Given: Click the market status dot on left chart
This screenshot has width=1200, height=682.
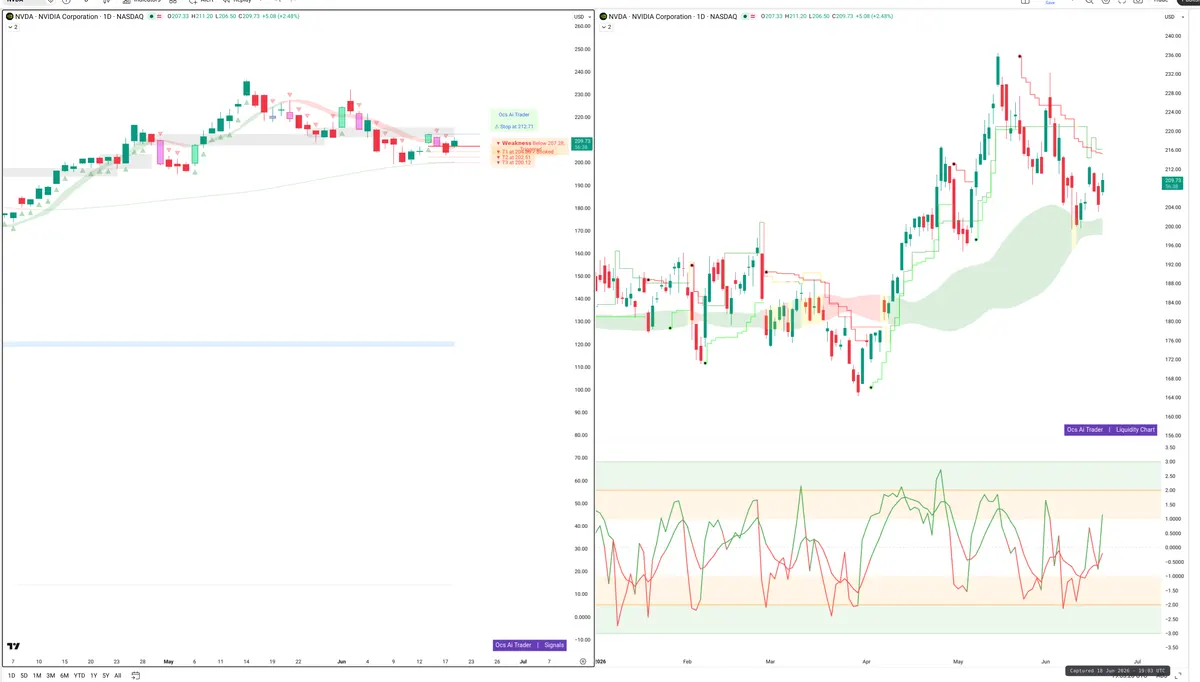Looking at the screenshot, I should tap(153, 17).
